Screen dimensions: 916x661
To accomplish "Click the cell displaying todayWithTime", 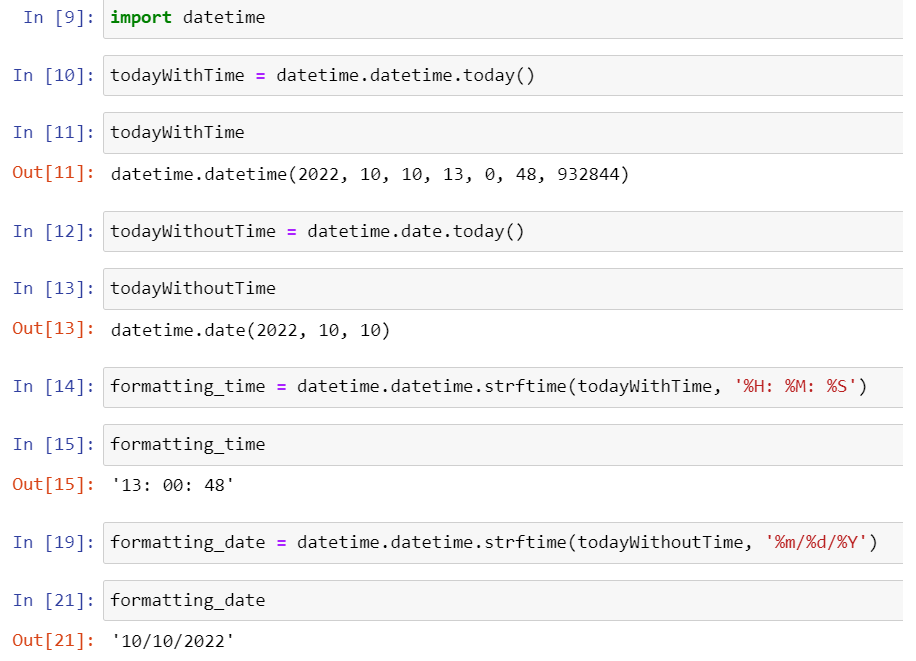I will coord(300,131).
